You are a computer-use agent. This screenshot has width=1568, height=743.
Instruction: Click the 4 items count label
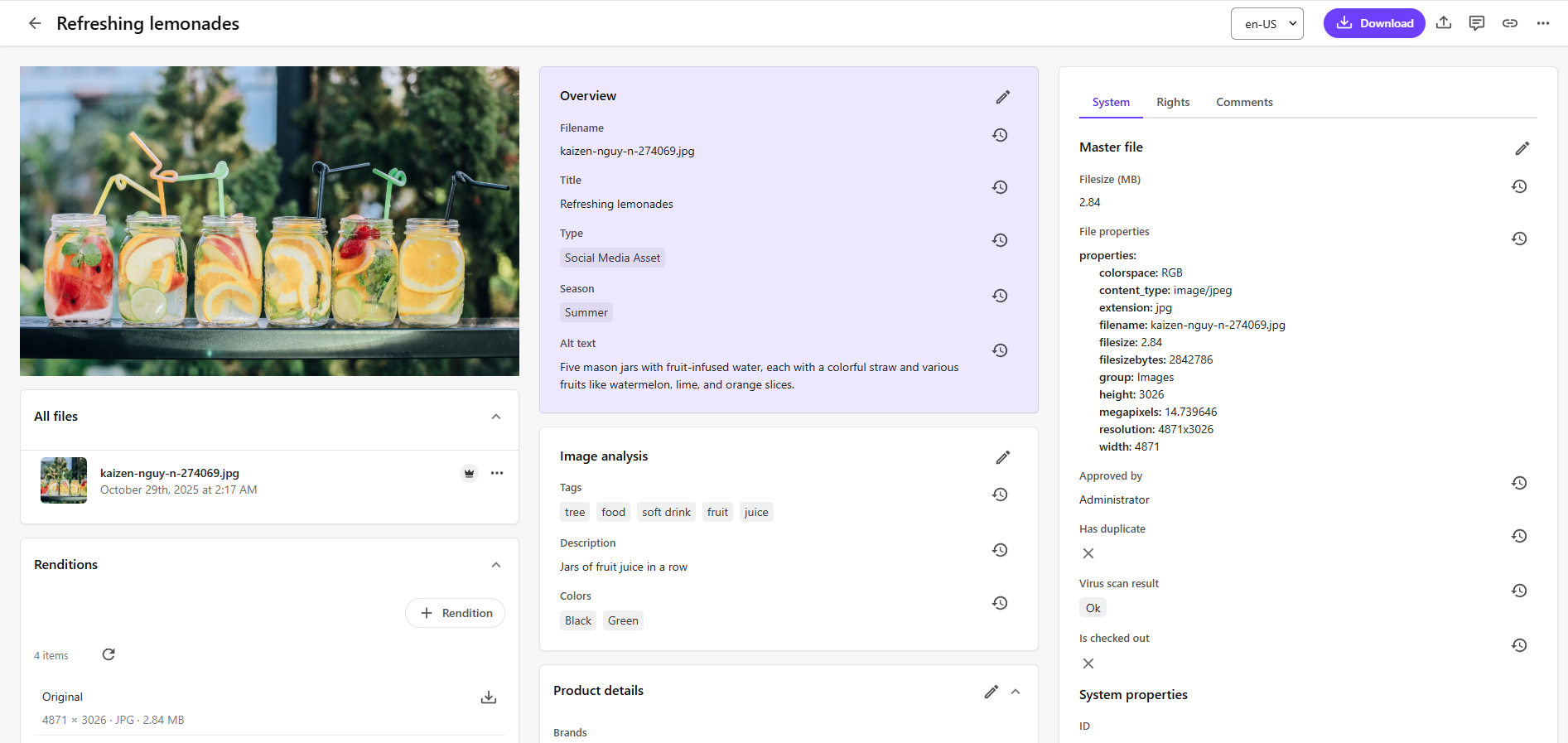point(51,655)
